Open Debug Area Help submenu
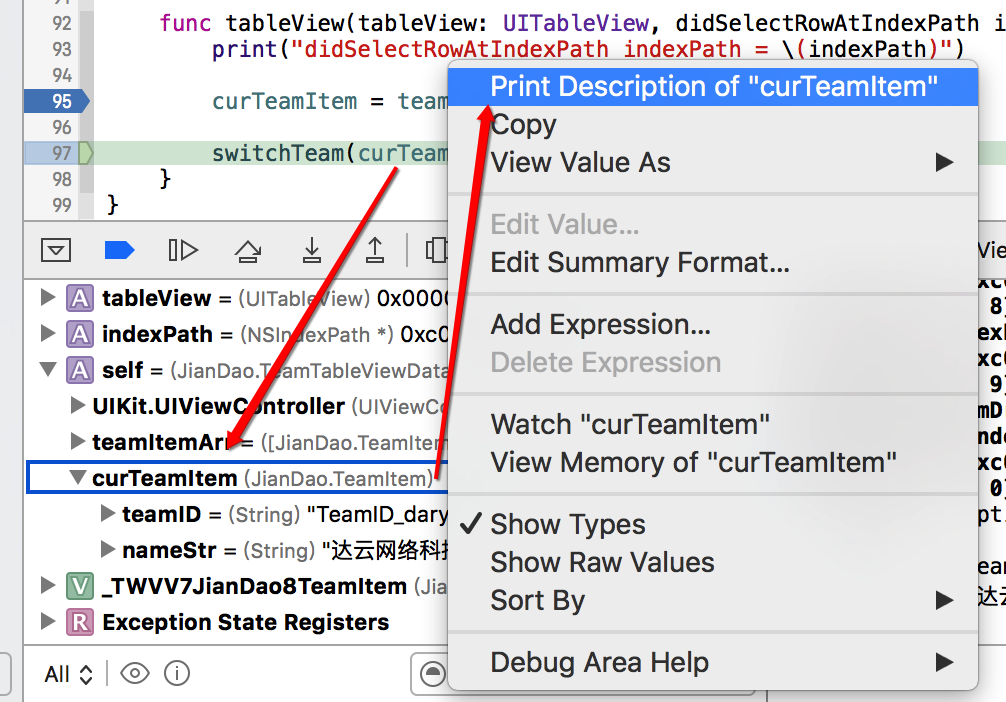 click(713, 662)
